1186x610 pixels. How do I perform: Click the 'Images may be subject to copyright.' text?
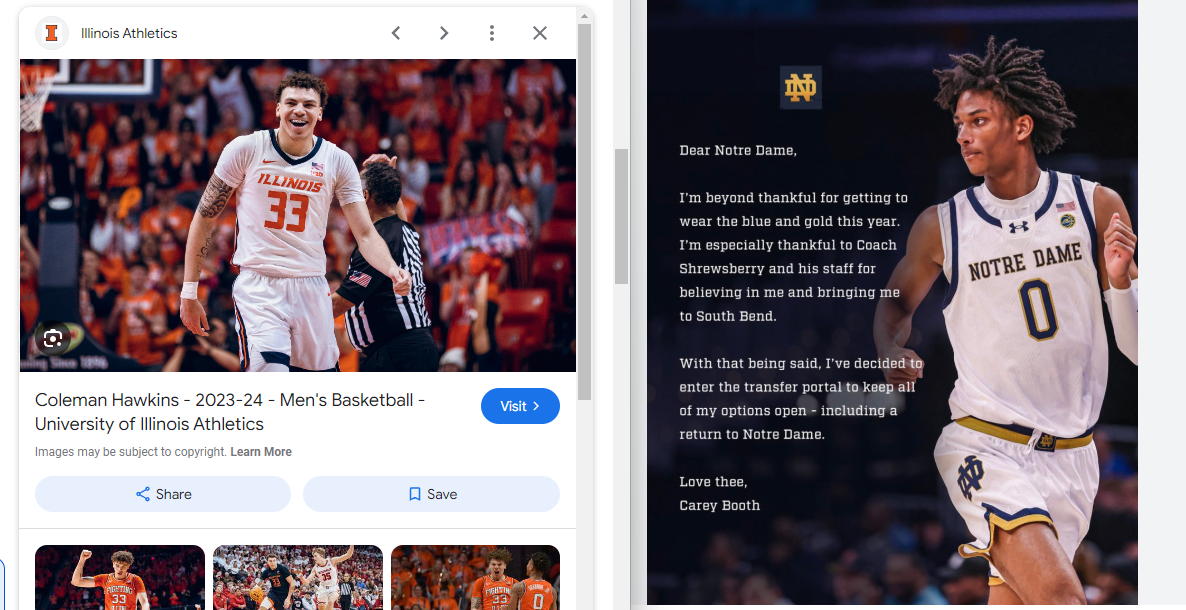coord(131,452)
